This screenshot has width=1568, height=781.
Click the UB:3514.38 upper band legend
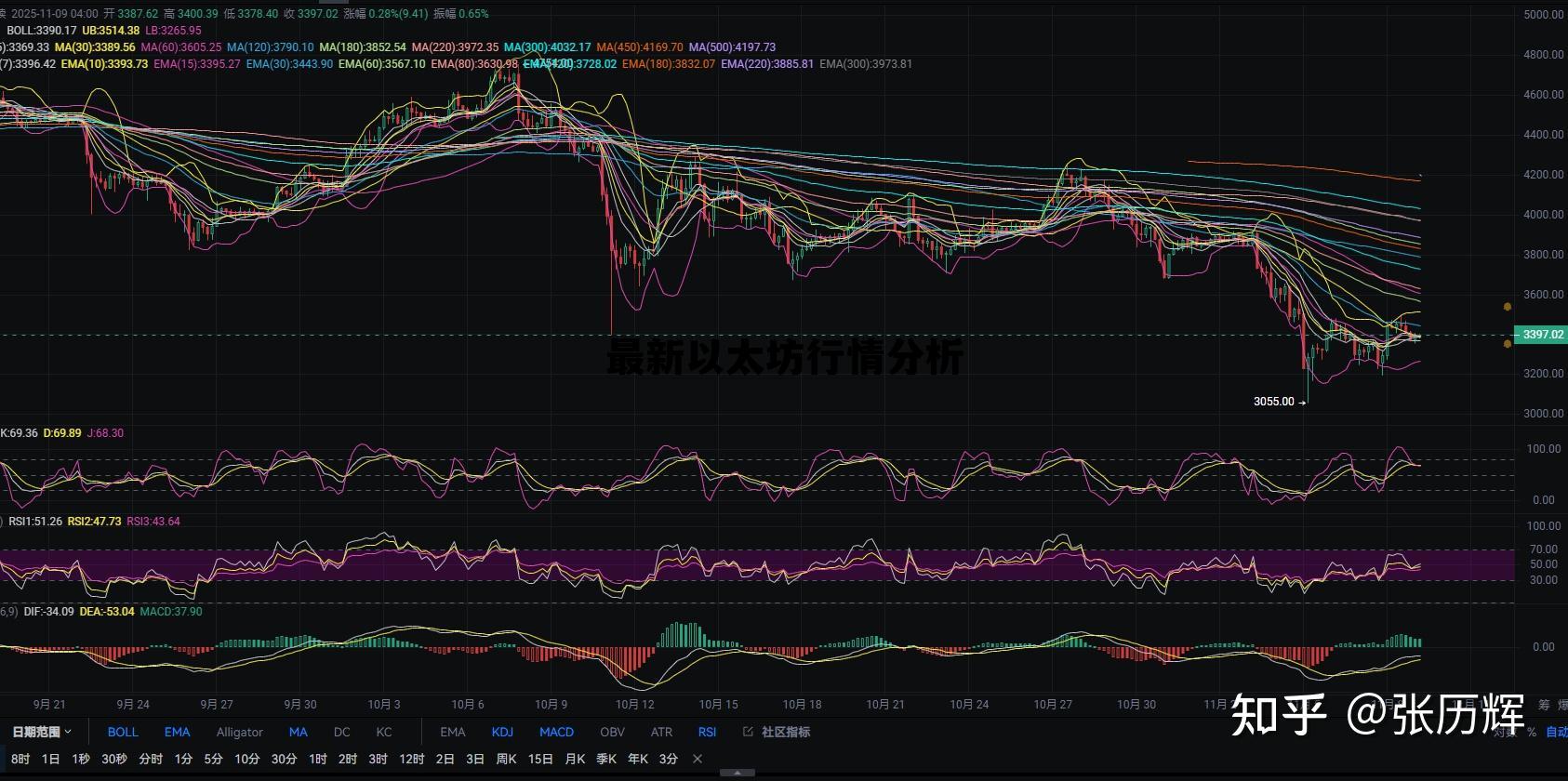coord(111,31)
